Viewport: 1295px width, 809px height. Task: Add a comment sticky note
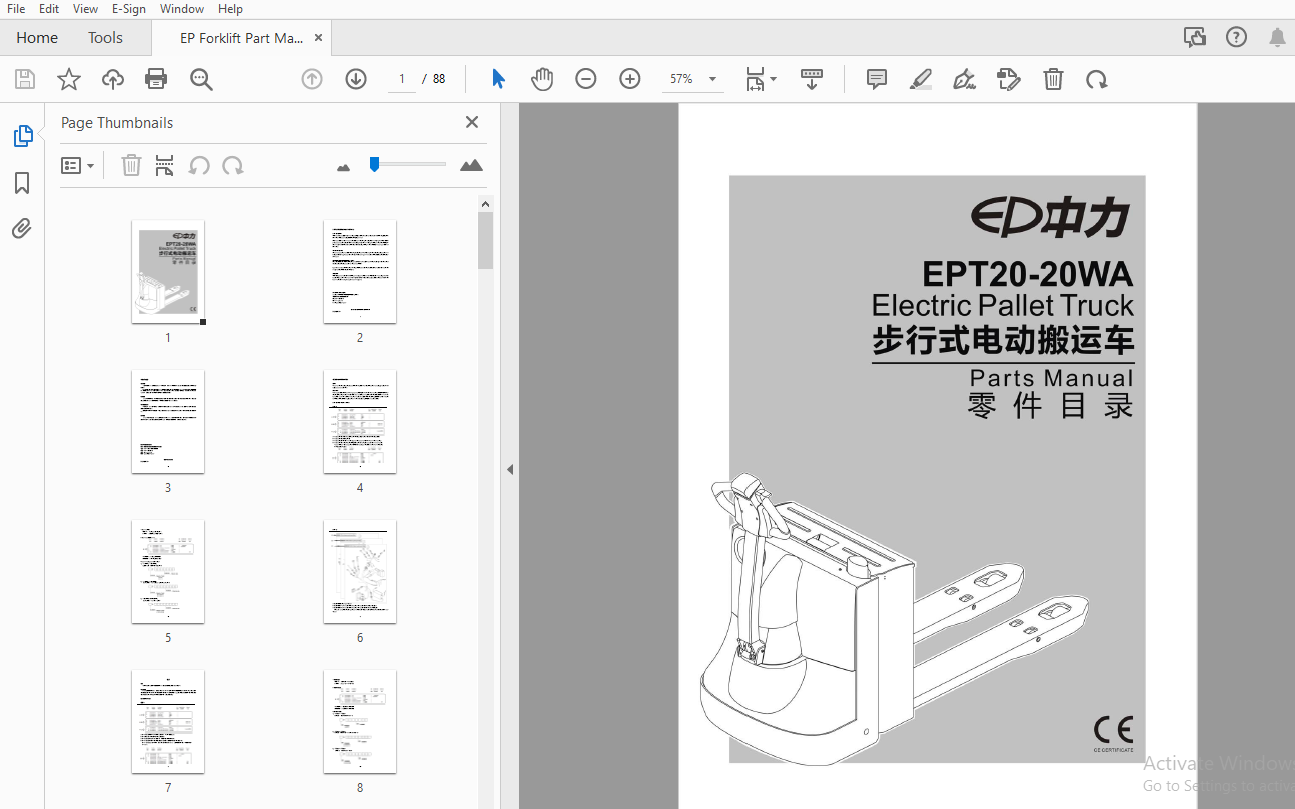pos(877,79)
